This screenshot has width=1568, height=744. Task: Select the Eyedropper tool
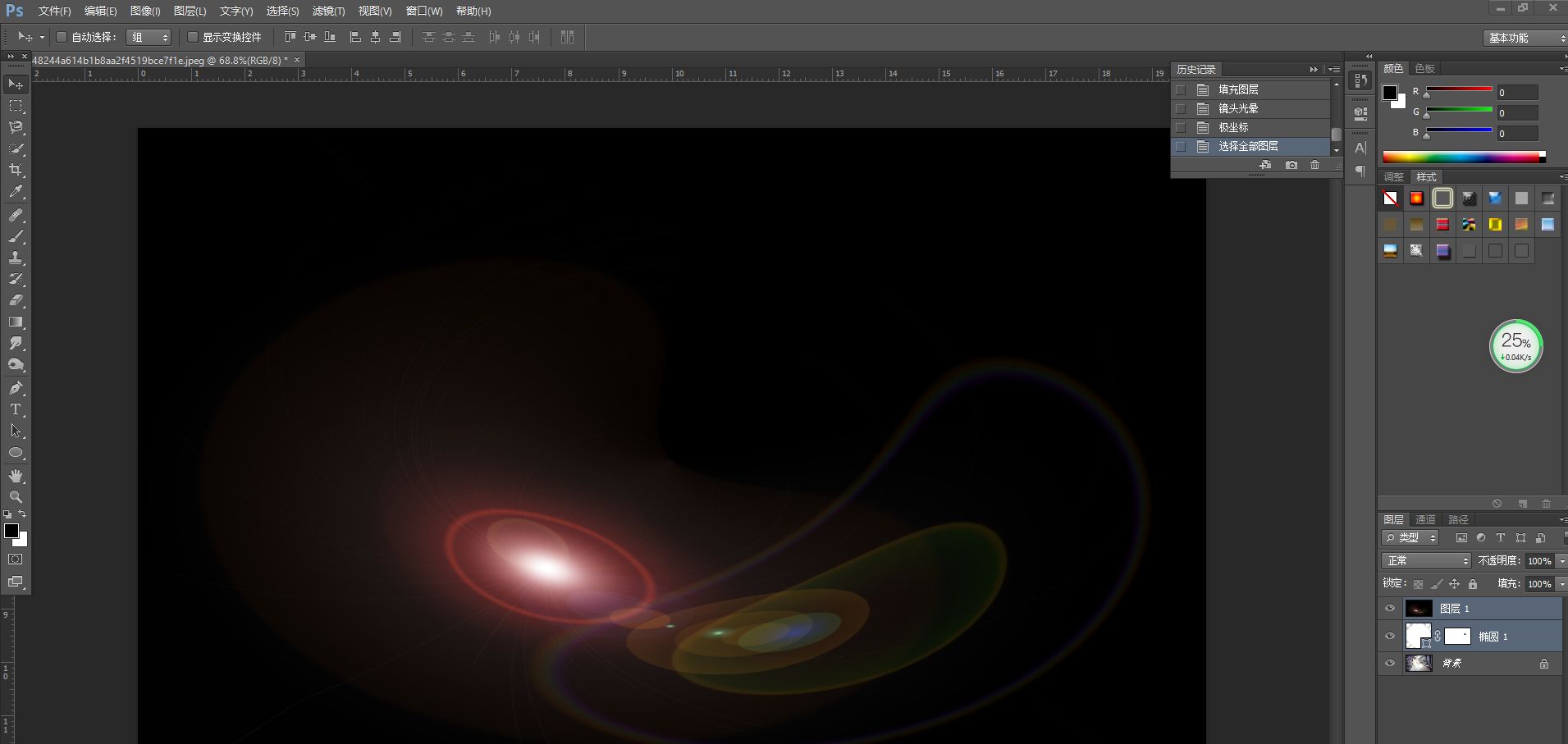[16, 192]
